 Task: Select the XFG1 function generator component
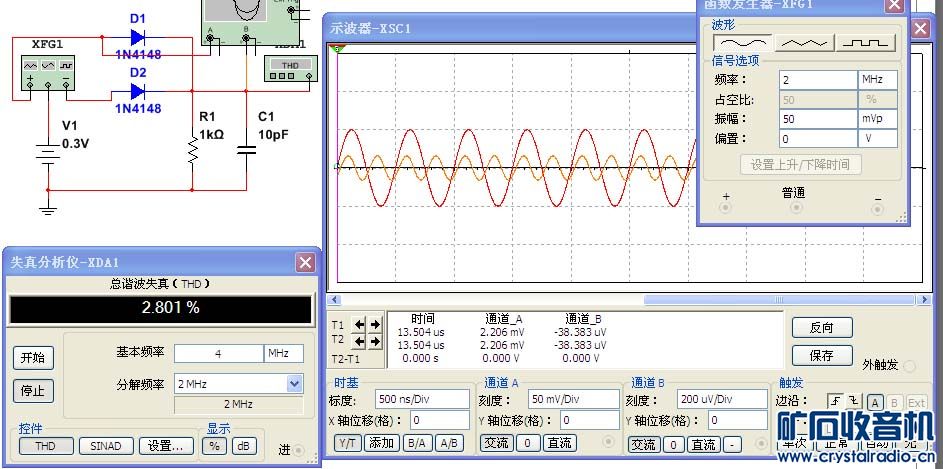48,72
